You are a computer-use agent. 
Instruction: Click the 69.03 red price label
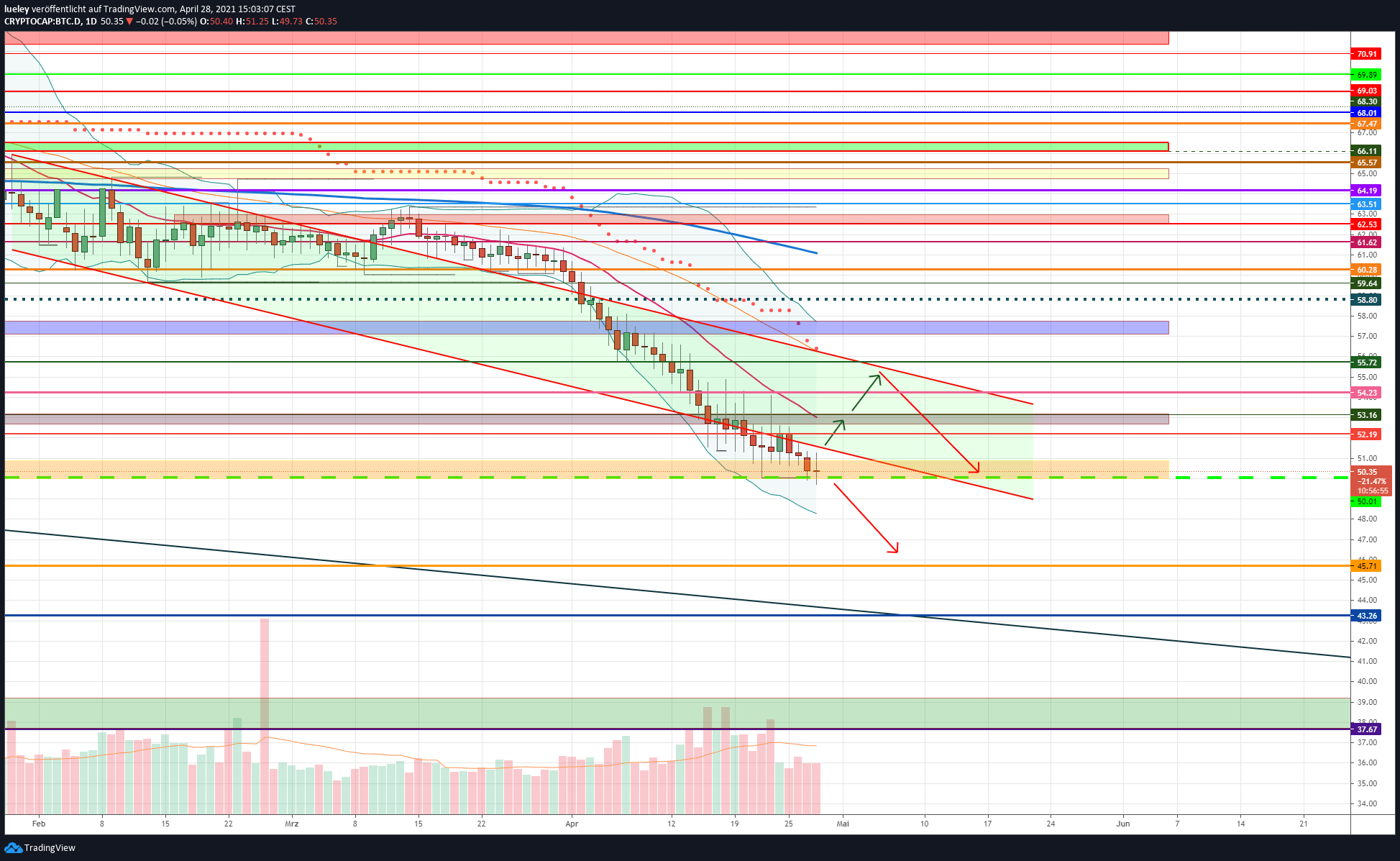1366,91
